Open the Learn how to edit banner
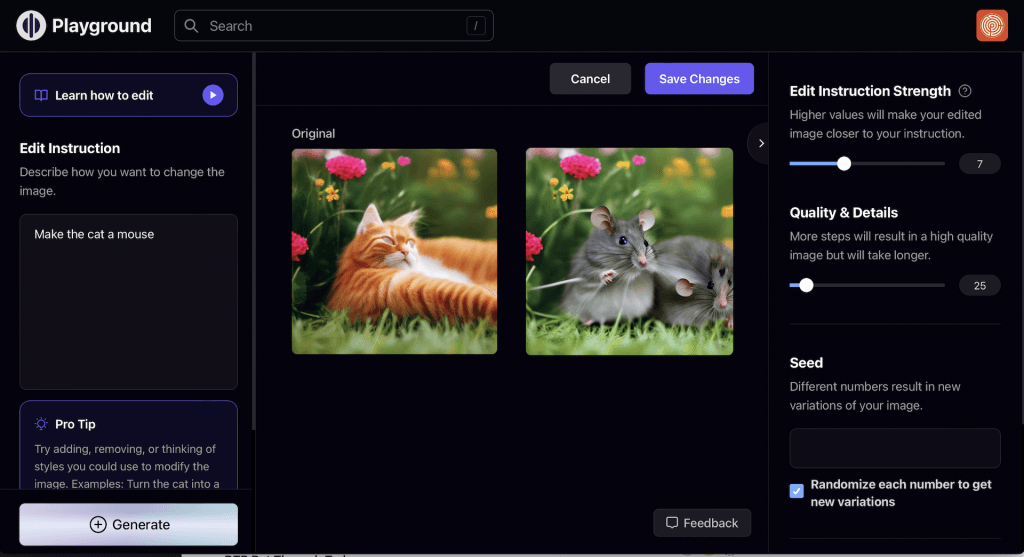 (x=129, y=95)
